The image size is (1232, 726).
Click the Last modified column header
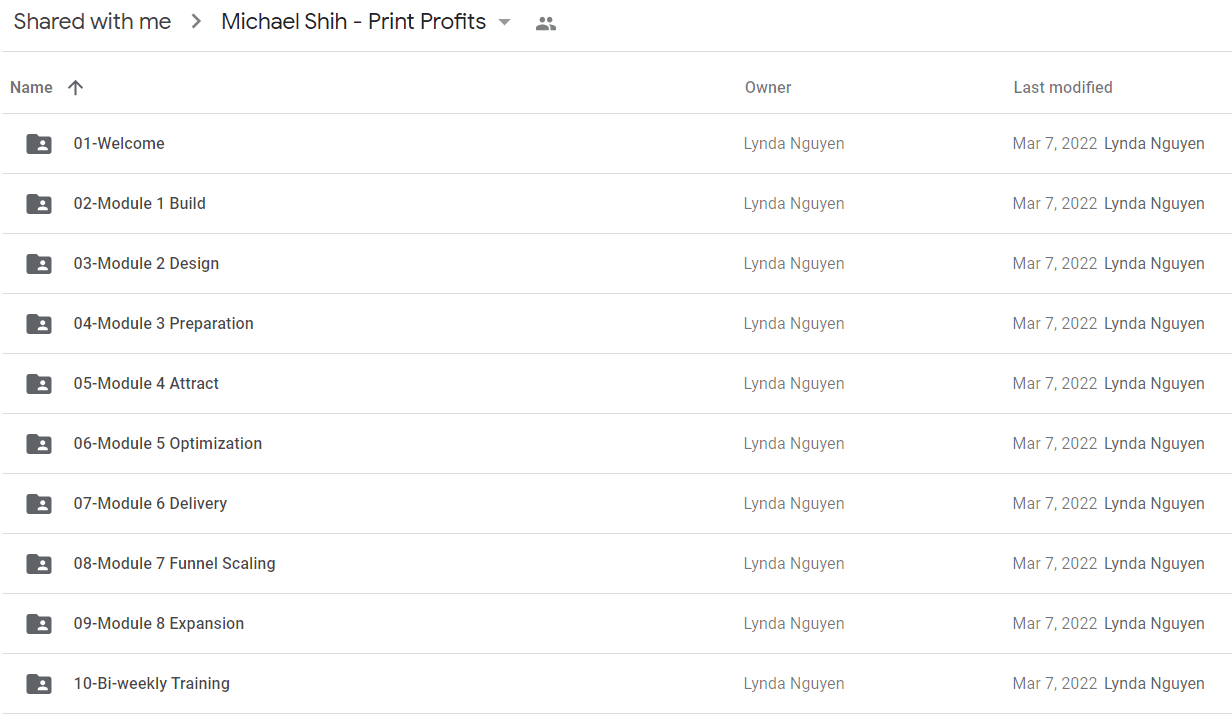pos(1063,88)
